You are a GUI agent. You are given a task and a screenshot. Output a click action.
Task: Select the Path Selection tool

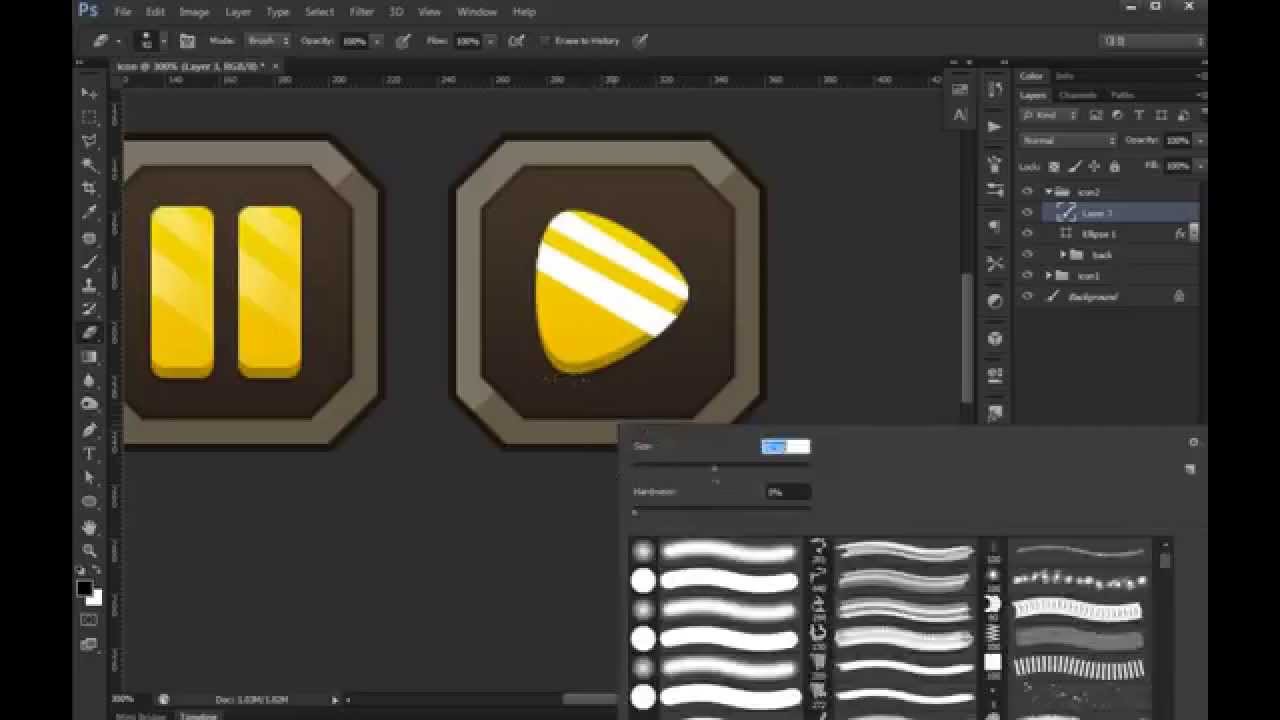tap(90, 478)
